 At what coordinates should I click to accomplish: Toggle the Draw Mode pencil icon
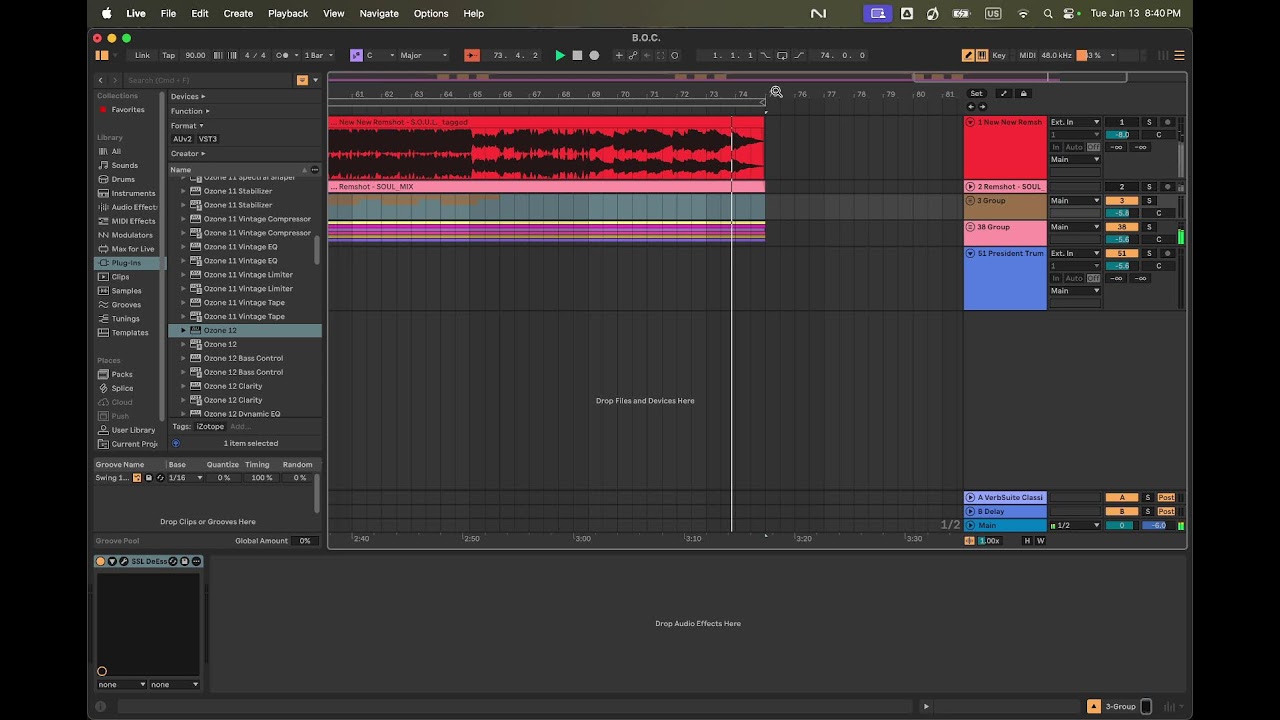coord(968,55)
